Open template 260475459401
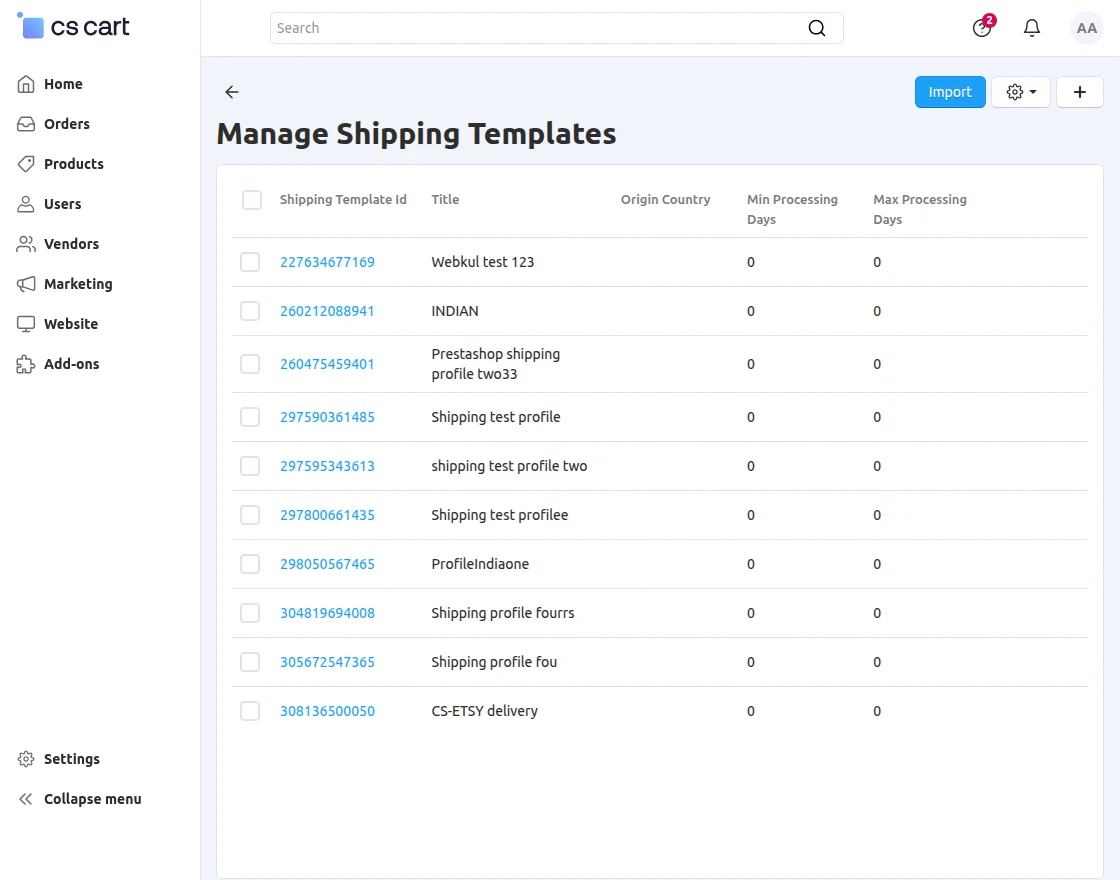Image resolution: width=1120 pixels, height=880 pixels. (327, 364)
